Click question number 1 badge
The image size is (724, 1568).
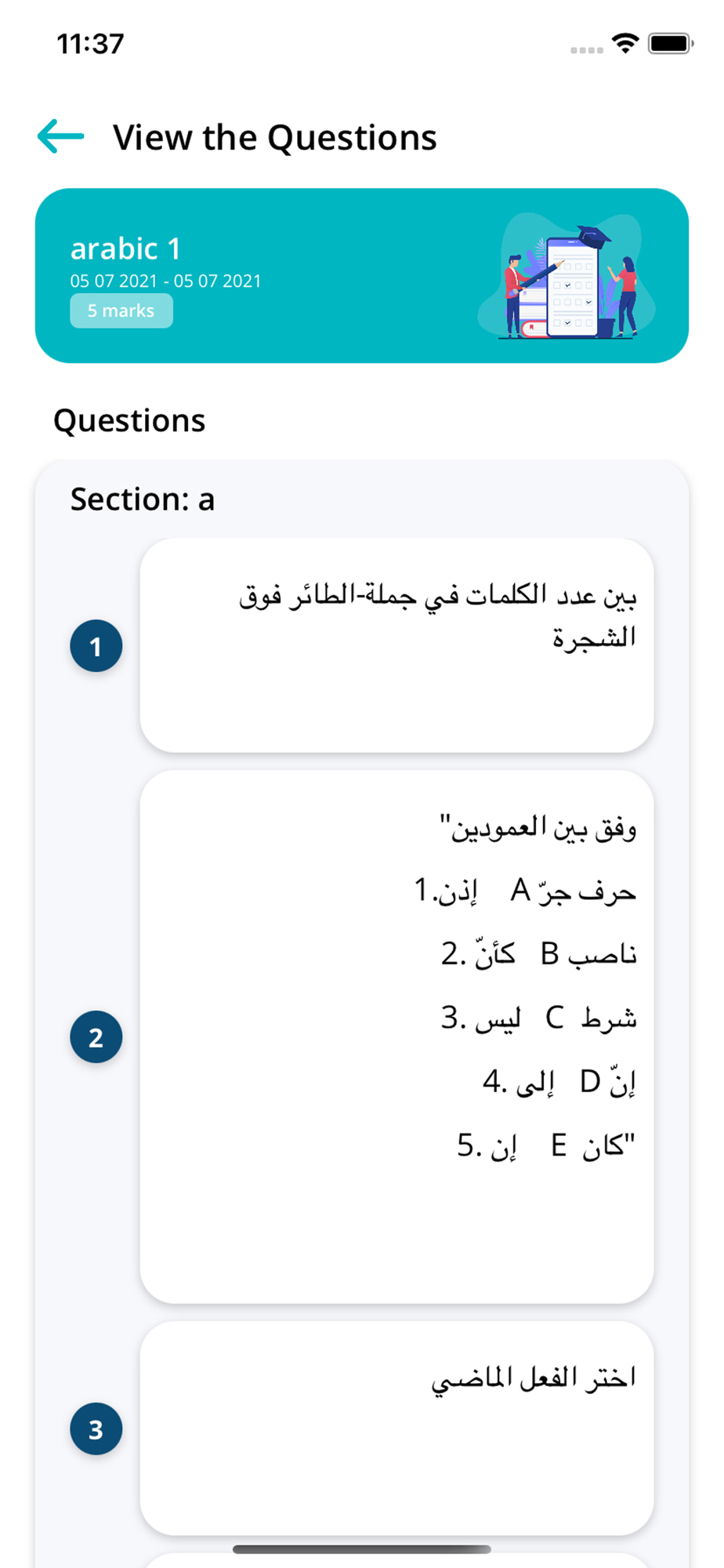96,646
